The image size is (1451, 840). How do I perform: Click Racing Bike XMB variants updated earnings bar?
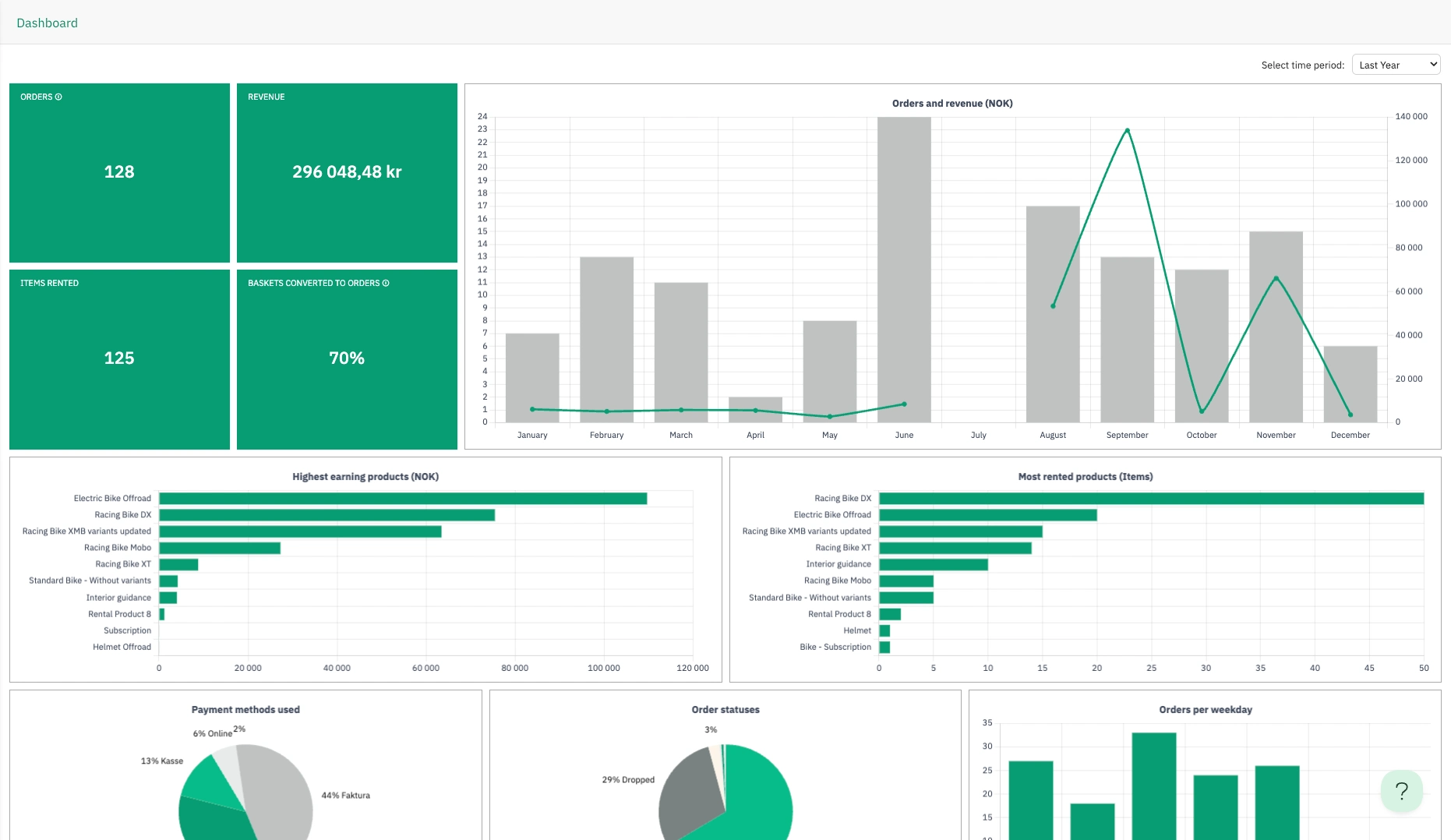[300, 531]
